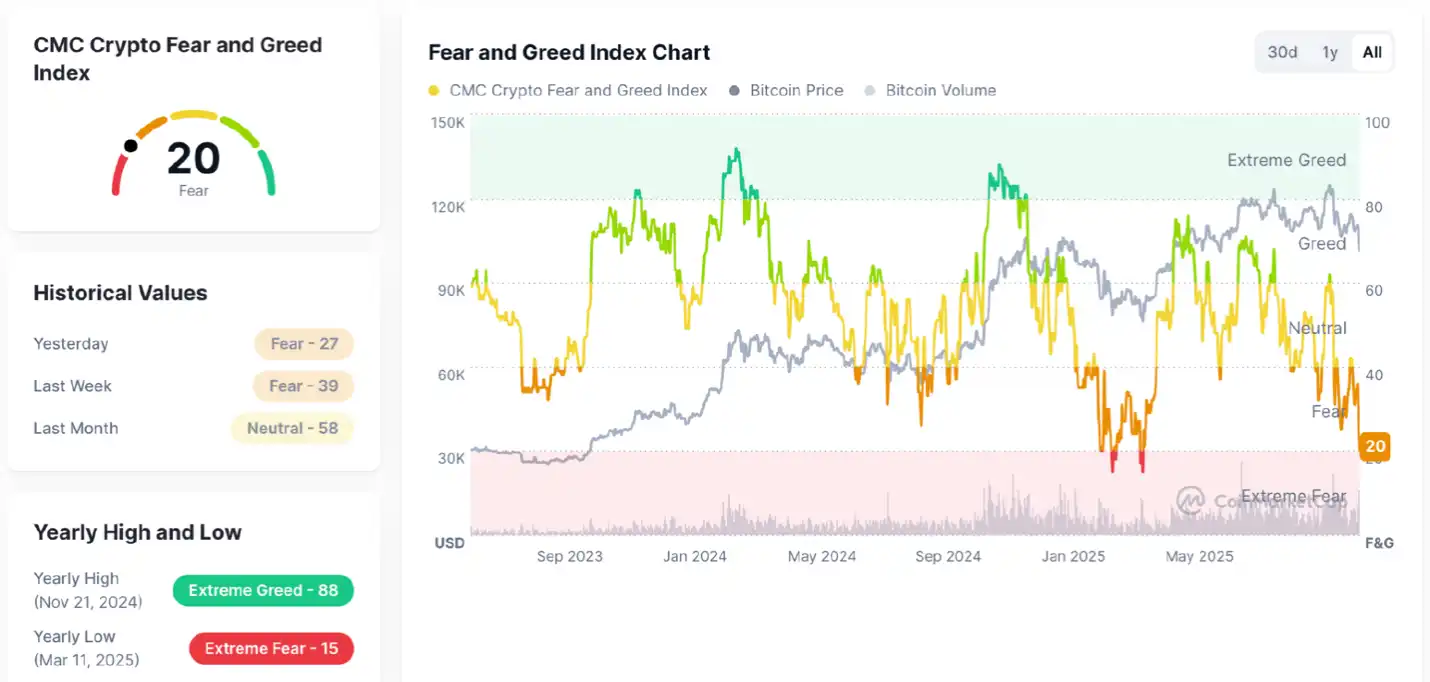The height and width of the screenshot is (682, 1430).
Task: Click the Fear - 27 Yesterday badge
Action: pyautogui.click(x=304, y=343)
